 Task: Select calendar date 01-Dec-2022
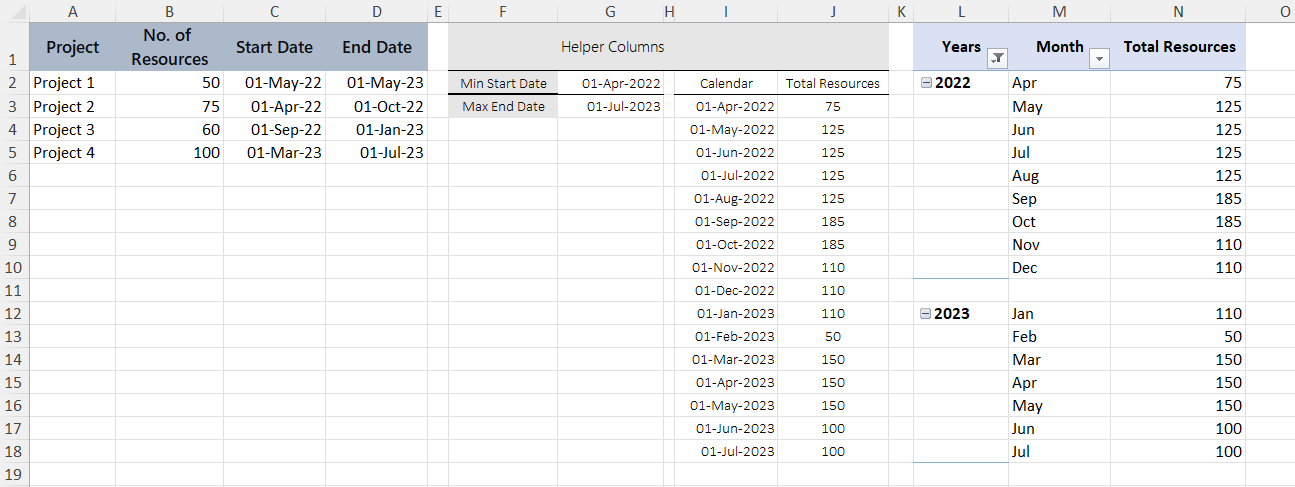726,290
